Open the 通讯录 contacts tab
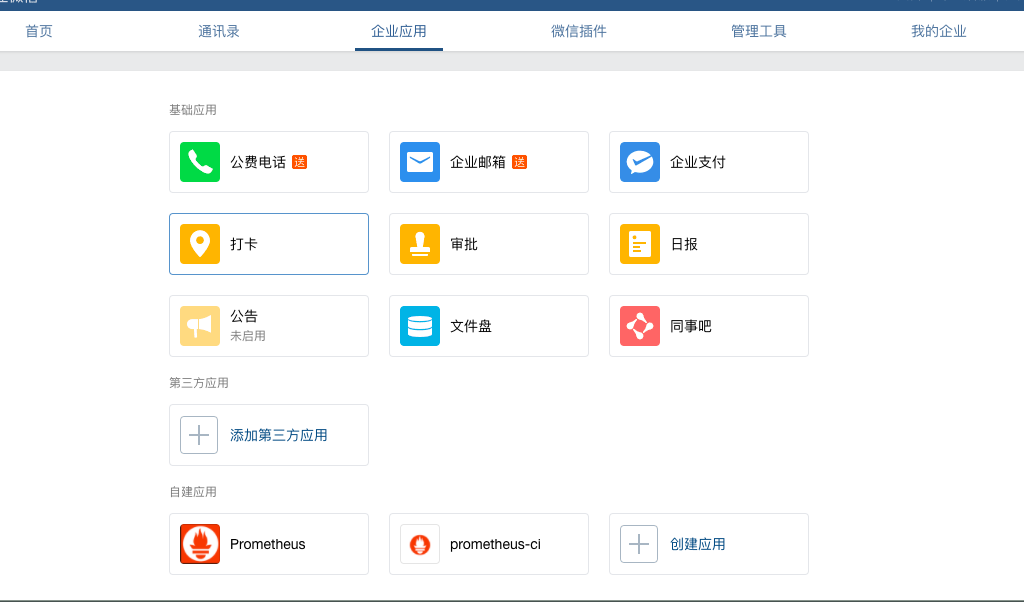The height and width of the screenshot is (602, 1024). (218, 31)
